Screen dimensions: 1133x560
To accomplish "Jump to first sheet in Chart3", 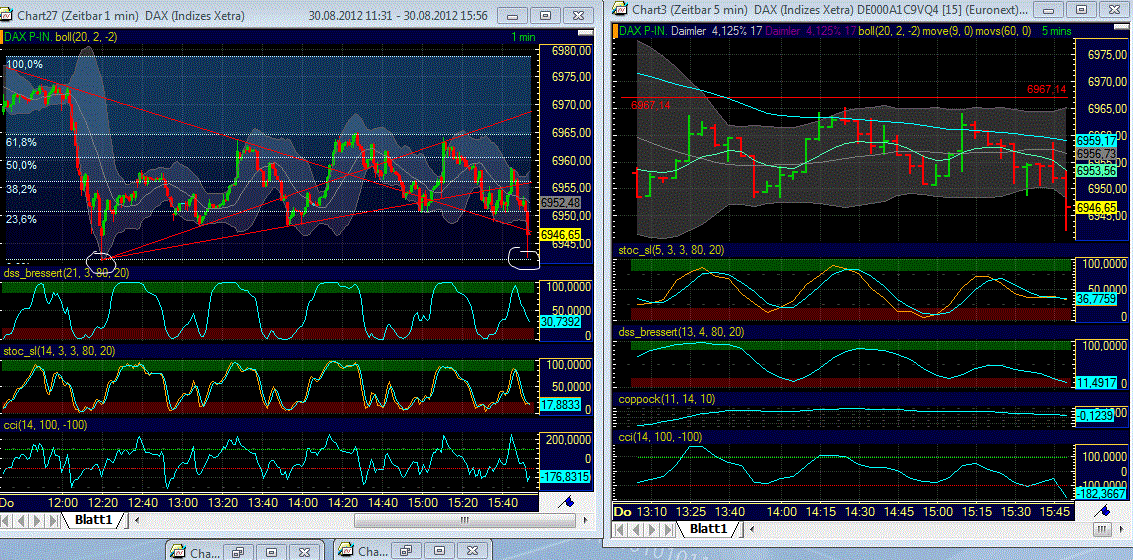I will [621, 530].
